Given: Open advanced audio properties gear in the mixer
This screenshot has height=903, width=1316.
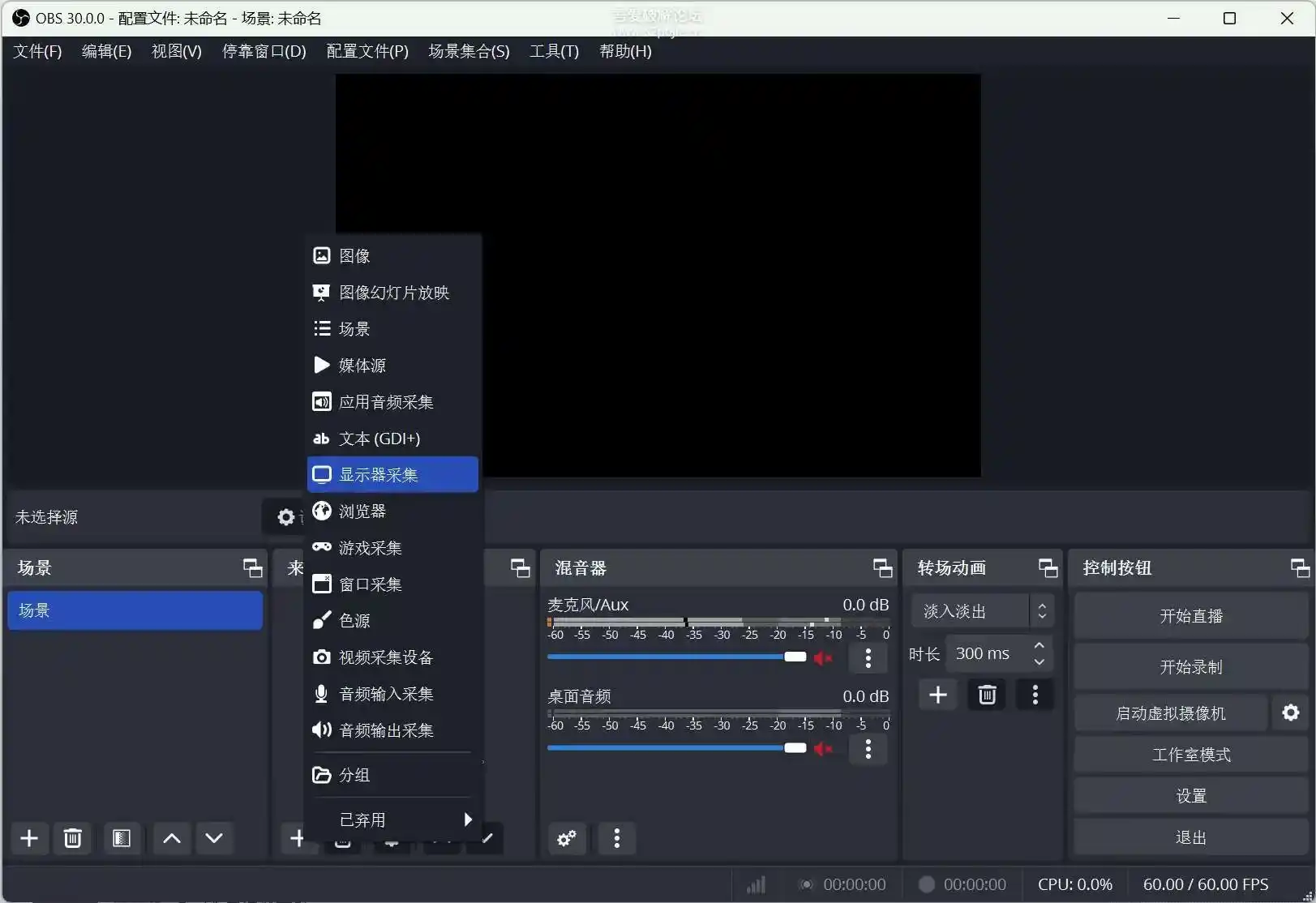Looking at the screenshot, I should point(566,838).
